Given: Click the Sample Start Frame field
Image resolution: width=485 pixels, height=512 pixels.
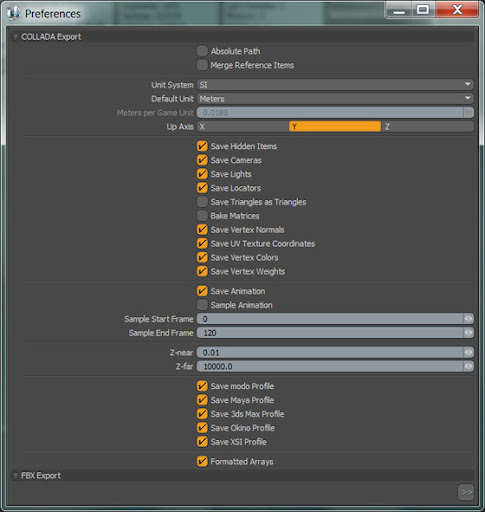Looking at the screenshot, I should click(330, 319).
